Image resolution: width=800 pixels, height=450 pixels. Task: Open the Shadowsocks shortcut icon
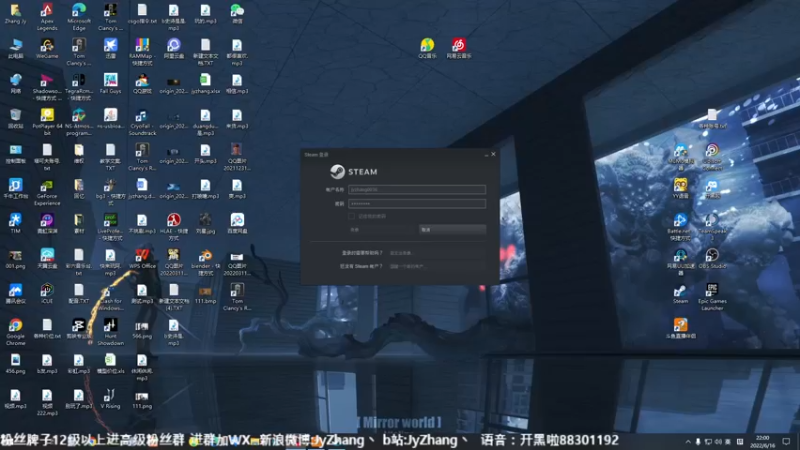[47, 87]
